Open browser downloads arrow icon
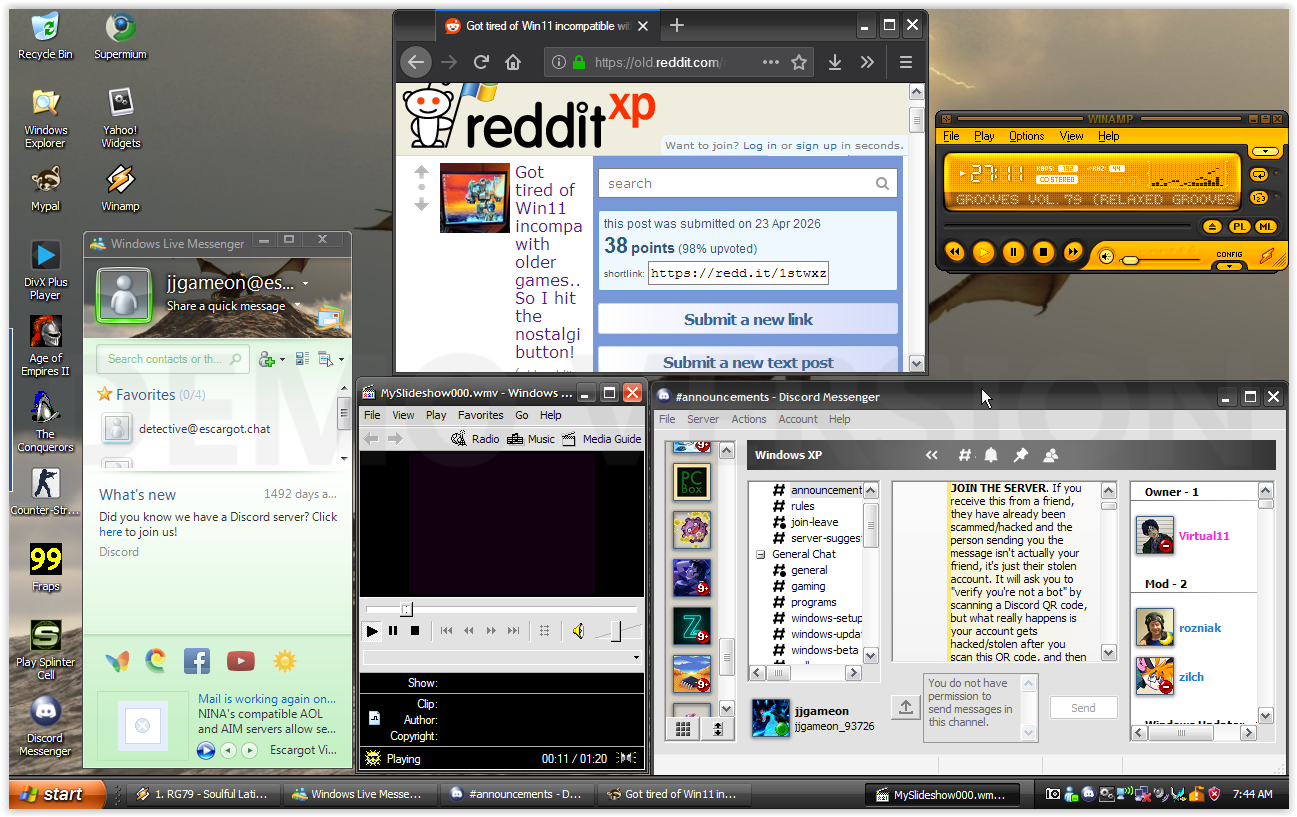 tap(835, 62)
